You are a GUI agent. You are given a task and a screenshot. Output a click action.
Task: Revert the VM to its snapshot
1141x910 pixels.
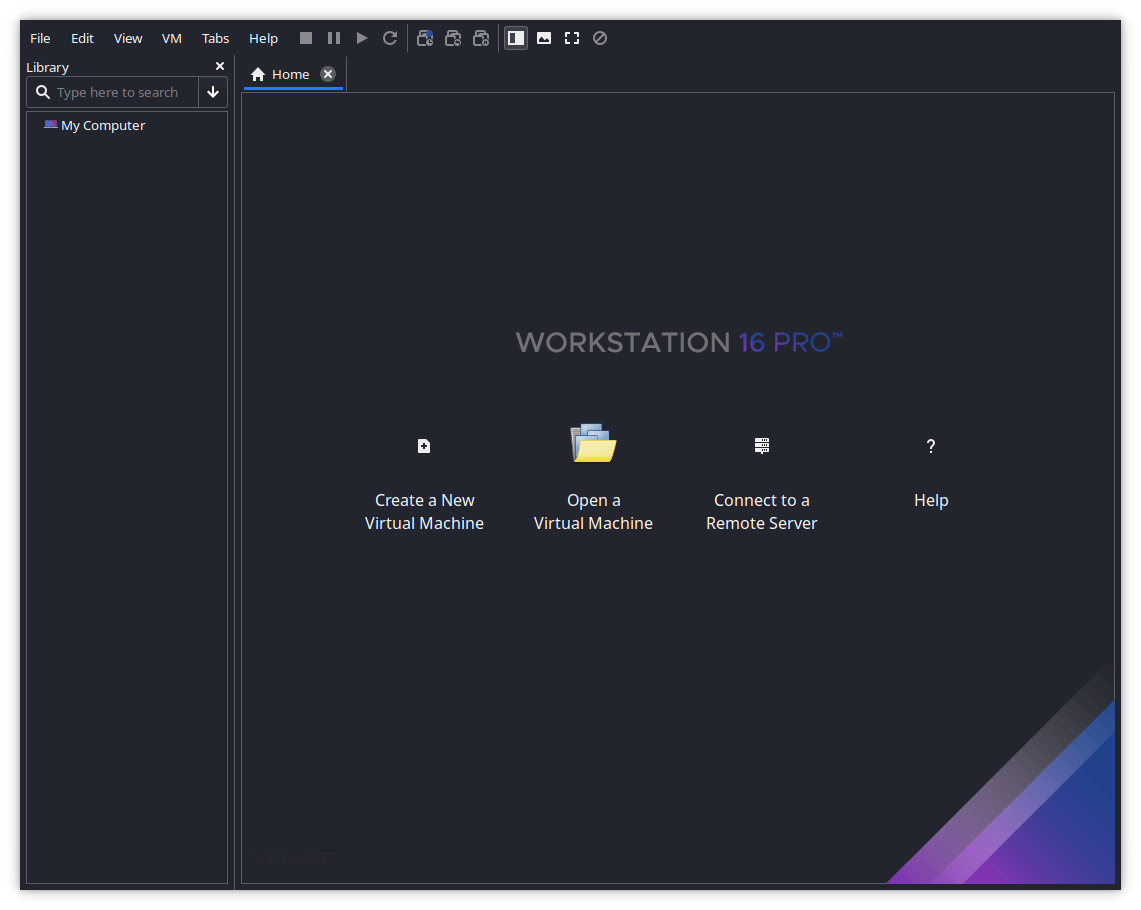pyautogui.click(x=453, y=38)
